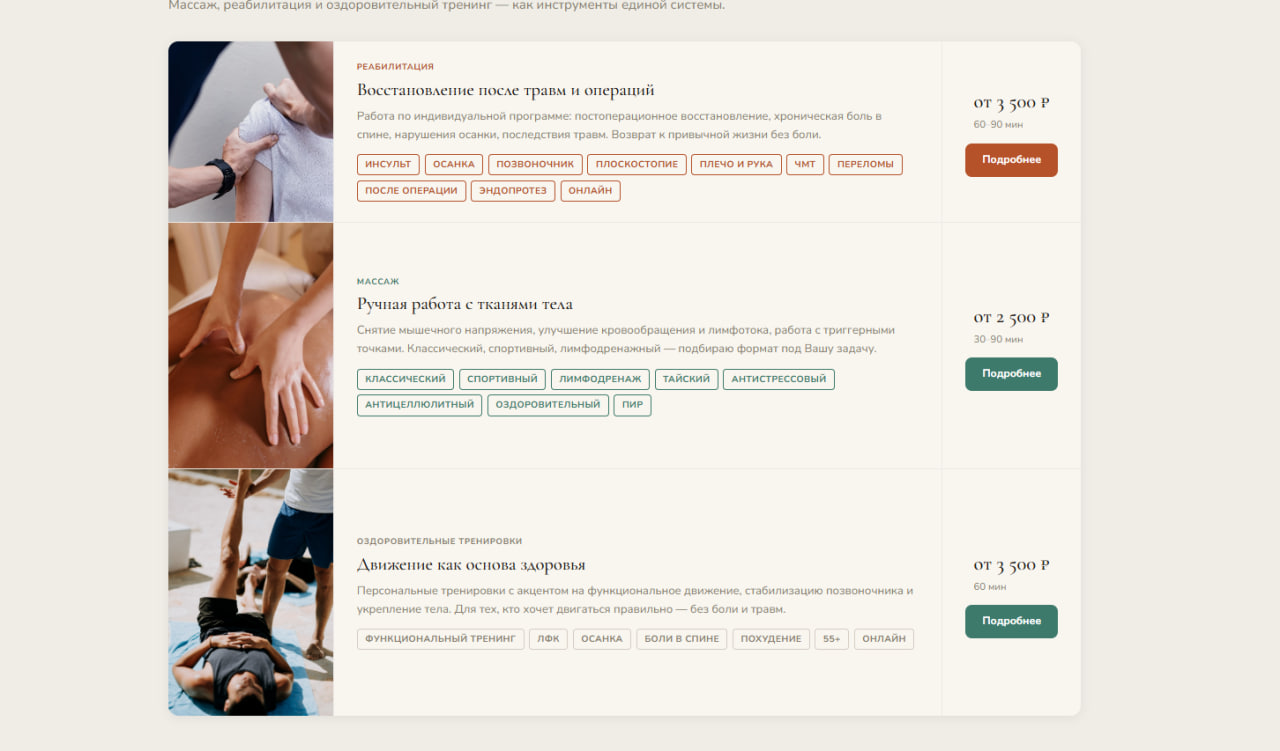Click Подробнее in the Оздоровительные тренировки card
The width and height of the screenshot is (1280, 751).
1011,621
